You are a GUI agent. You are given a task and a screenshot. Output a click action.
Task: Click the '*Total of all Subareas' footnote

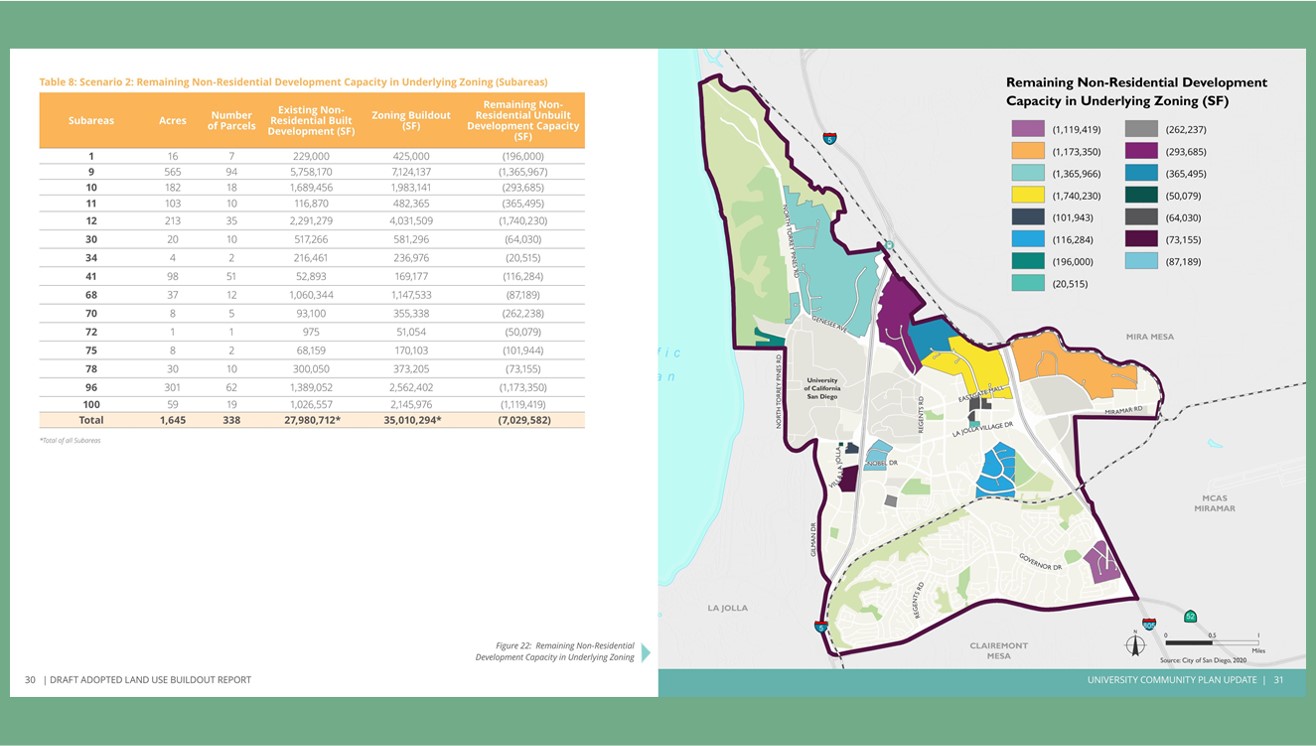click(x=70, y=440)
